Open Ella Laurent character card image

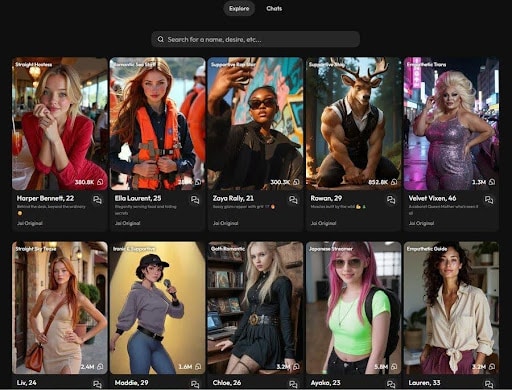(158, 124)
